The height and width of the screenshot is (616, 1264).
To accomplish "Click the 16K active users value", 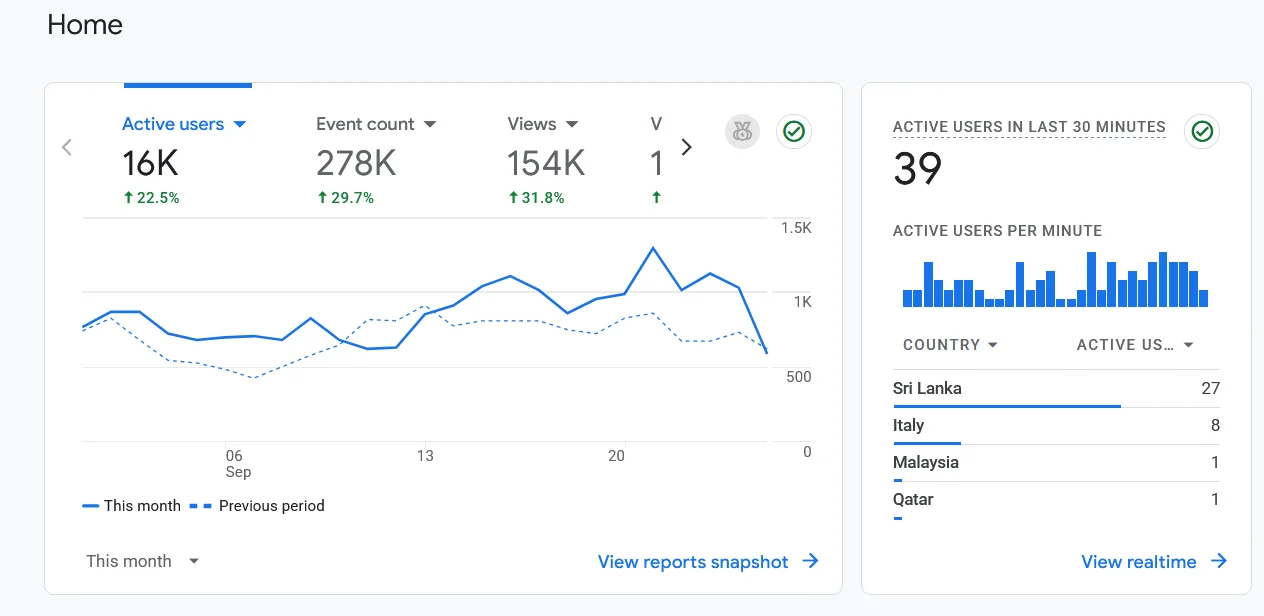I will pyautogui.click(x=150, y=163).
